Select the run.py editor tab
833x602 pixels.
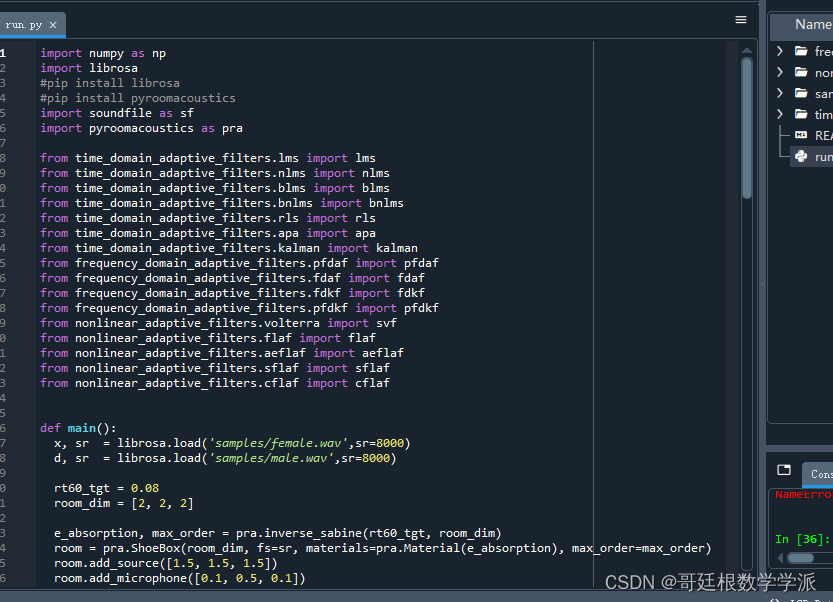(25, 27)
